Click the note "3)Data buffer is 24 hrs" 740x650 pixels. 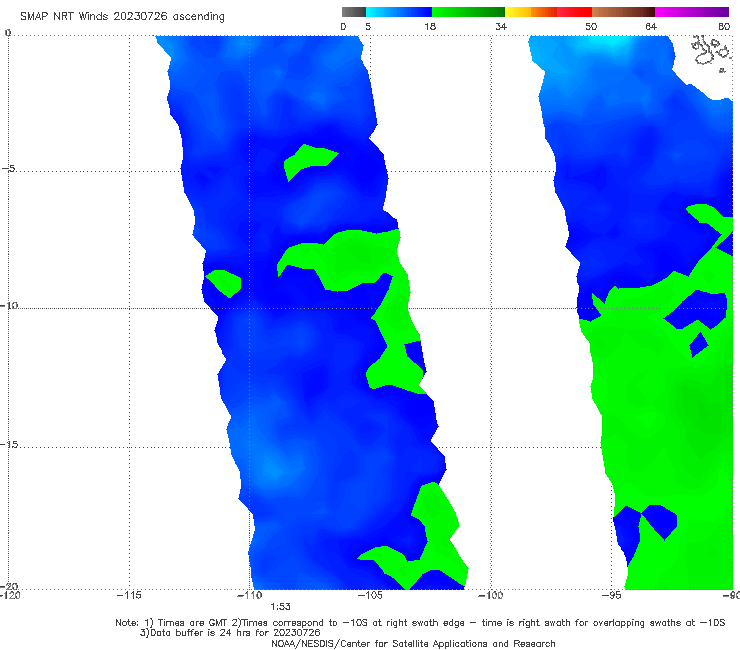230,633
